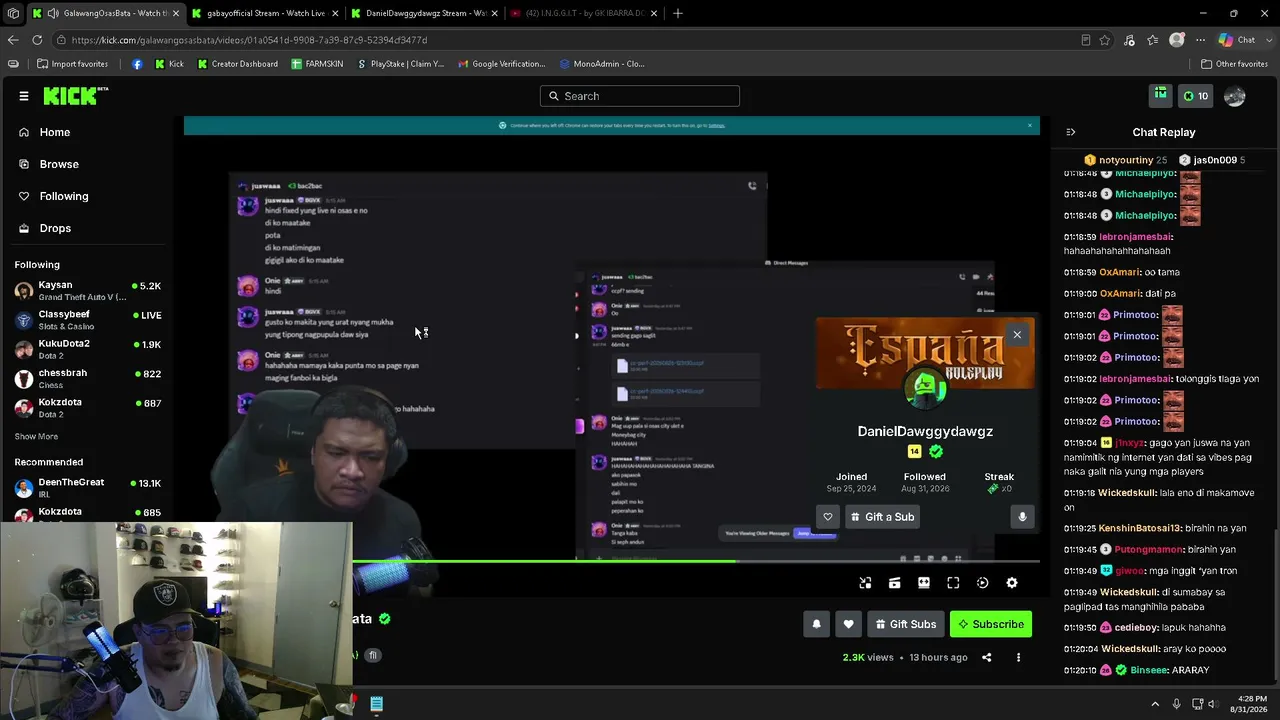Screen dimensions: 1280x720
Task: Expand Following list with Show More
Action: [36, 436]
